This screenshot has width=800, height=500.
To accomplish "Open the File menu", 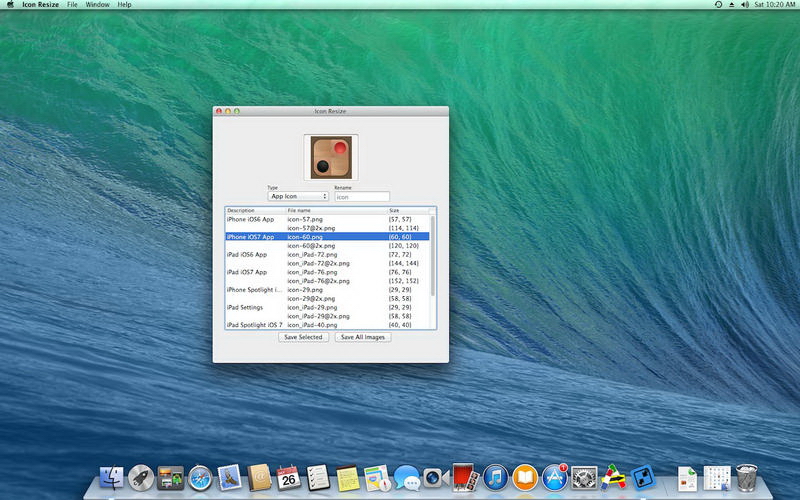I will tap(72, 5).
